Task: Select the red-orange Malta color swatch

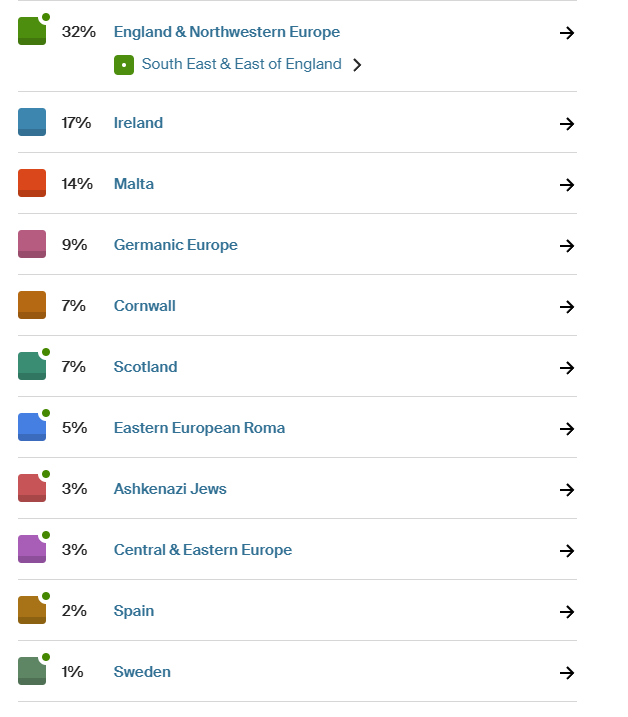Action: (32, 183)
